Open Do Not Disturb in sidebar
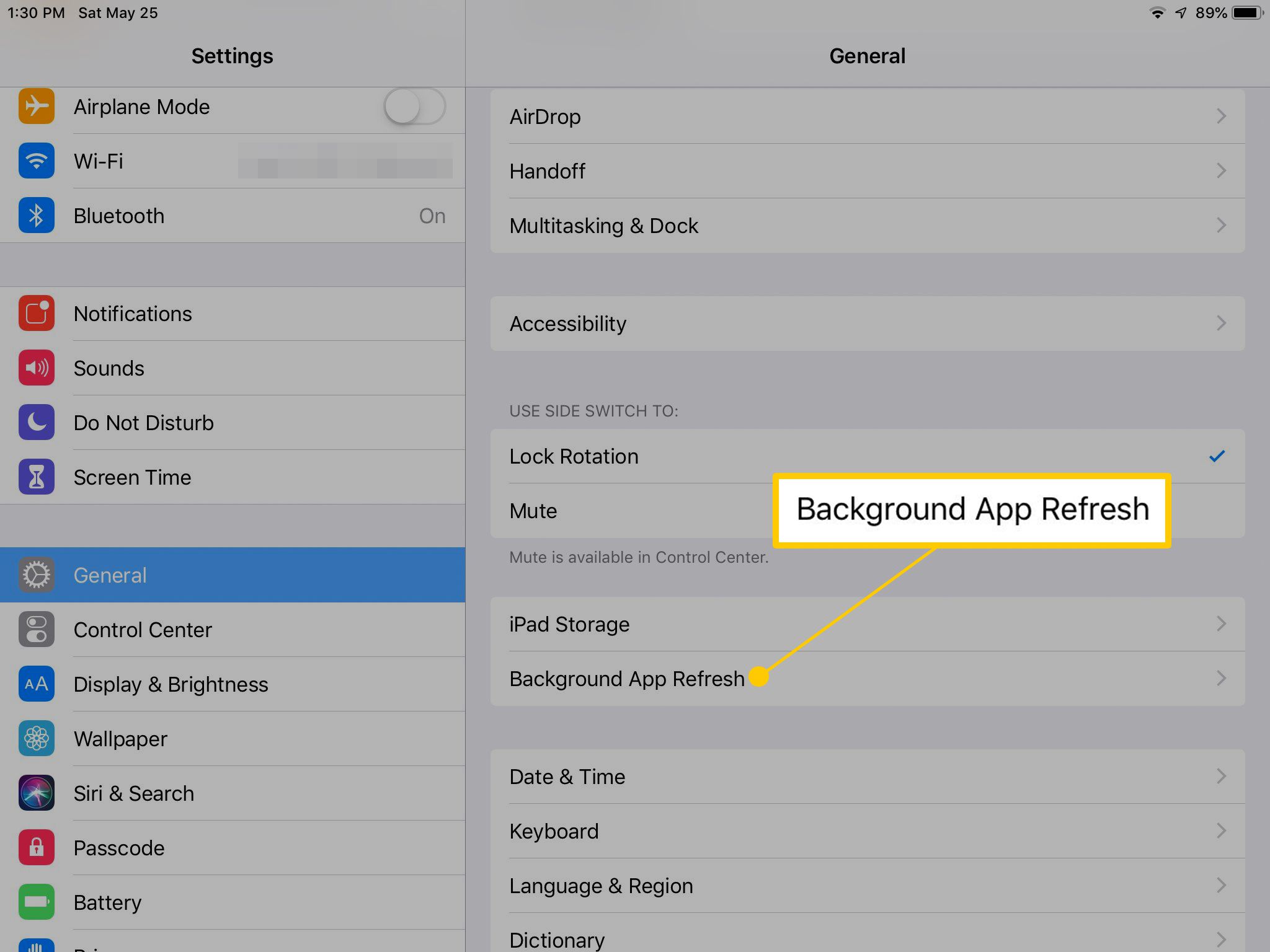The width and height of the screenshot is (1270, 952). (x=233, y=423)
